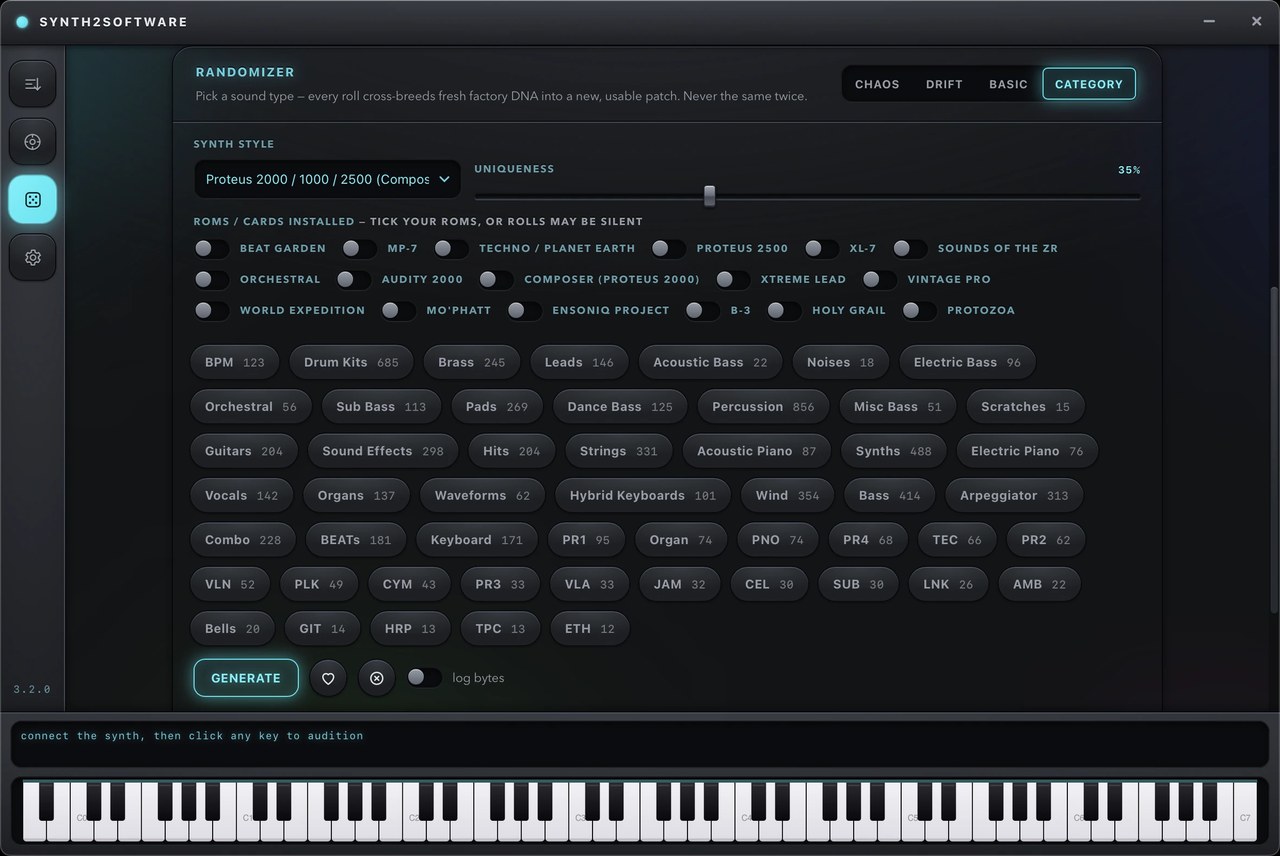Screen dimensions: 1280x856
Task: Turn on the log bytes switch
Action: click(424, 678)
